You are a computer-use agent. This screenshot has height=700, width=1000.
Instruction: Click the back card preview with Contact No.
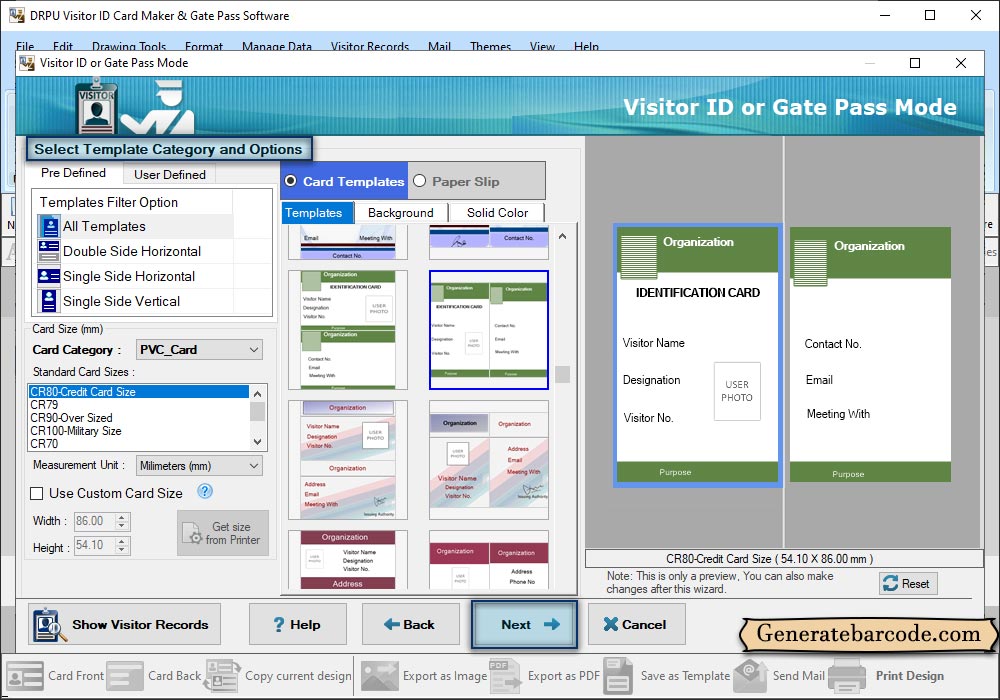pos(870,354)
